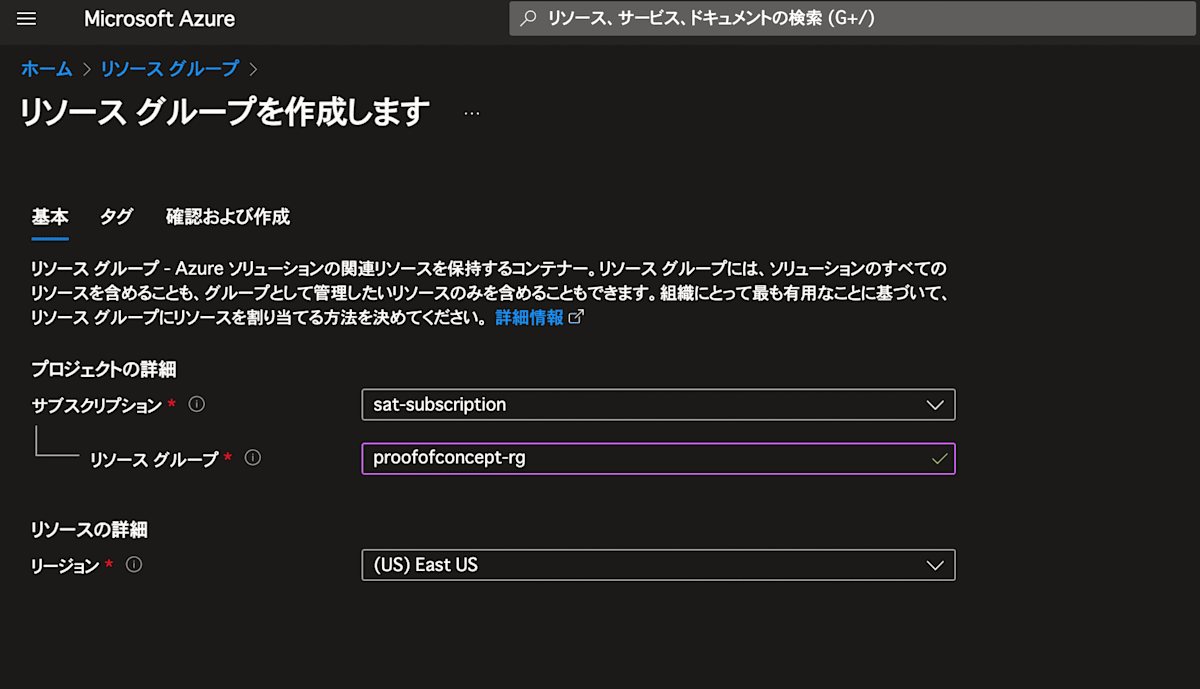
Task: Click the external link icon beside 詳細情報
Action: click(575, 318)
